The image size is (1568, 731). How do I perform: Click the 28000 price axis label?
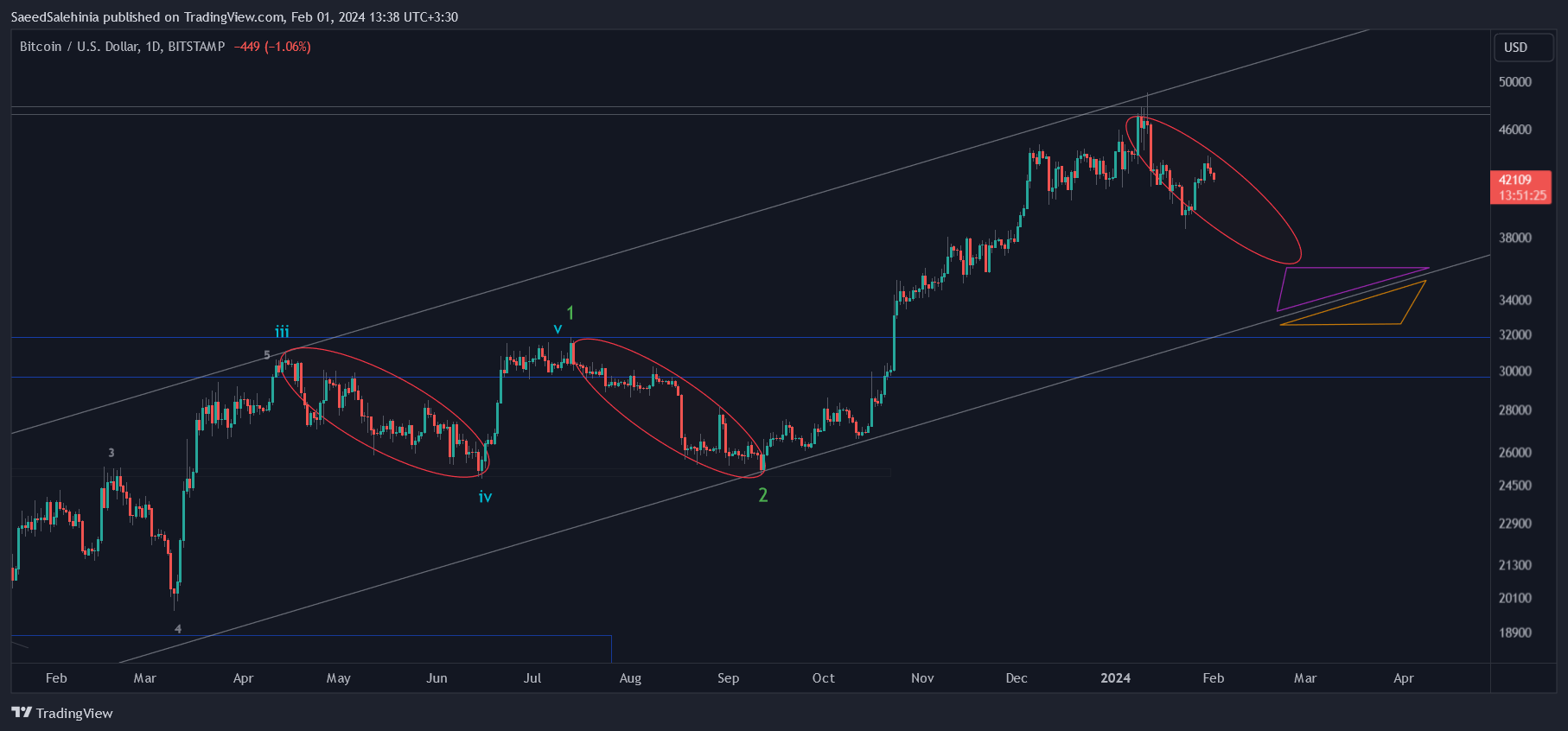click(1514, 410)
